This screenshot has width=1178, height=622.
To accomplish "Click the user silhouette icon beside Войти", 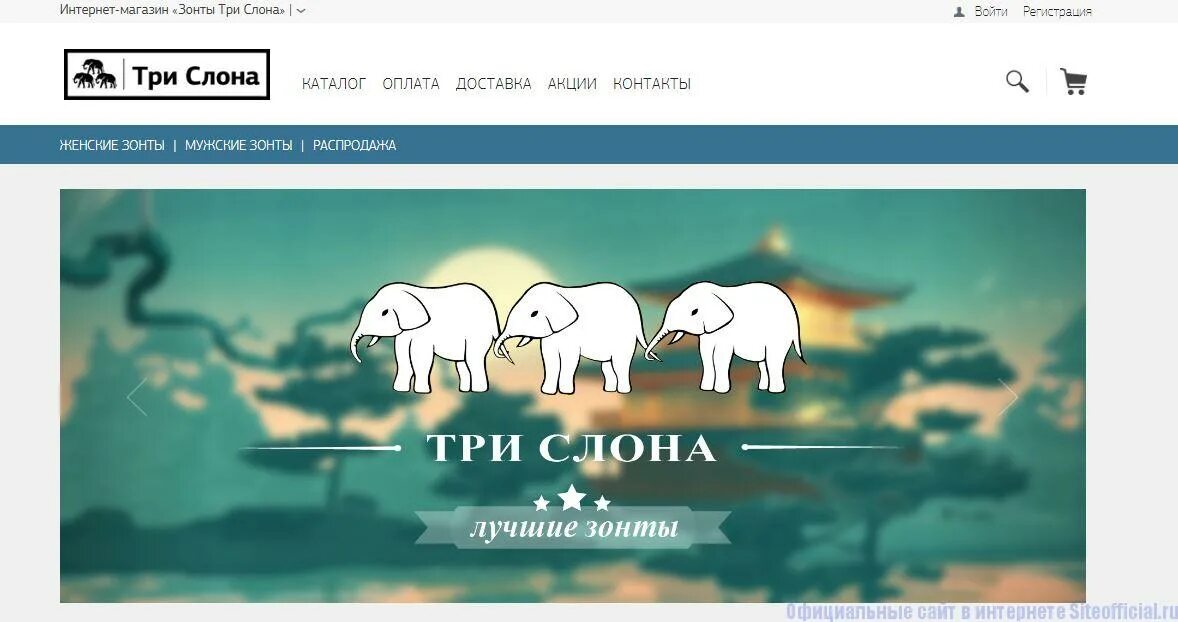I will tap(959, 11).
